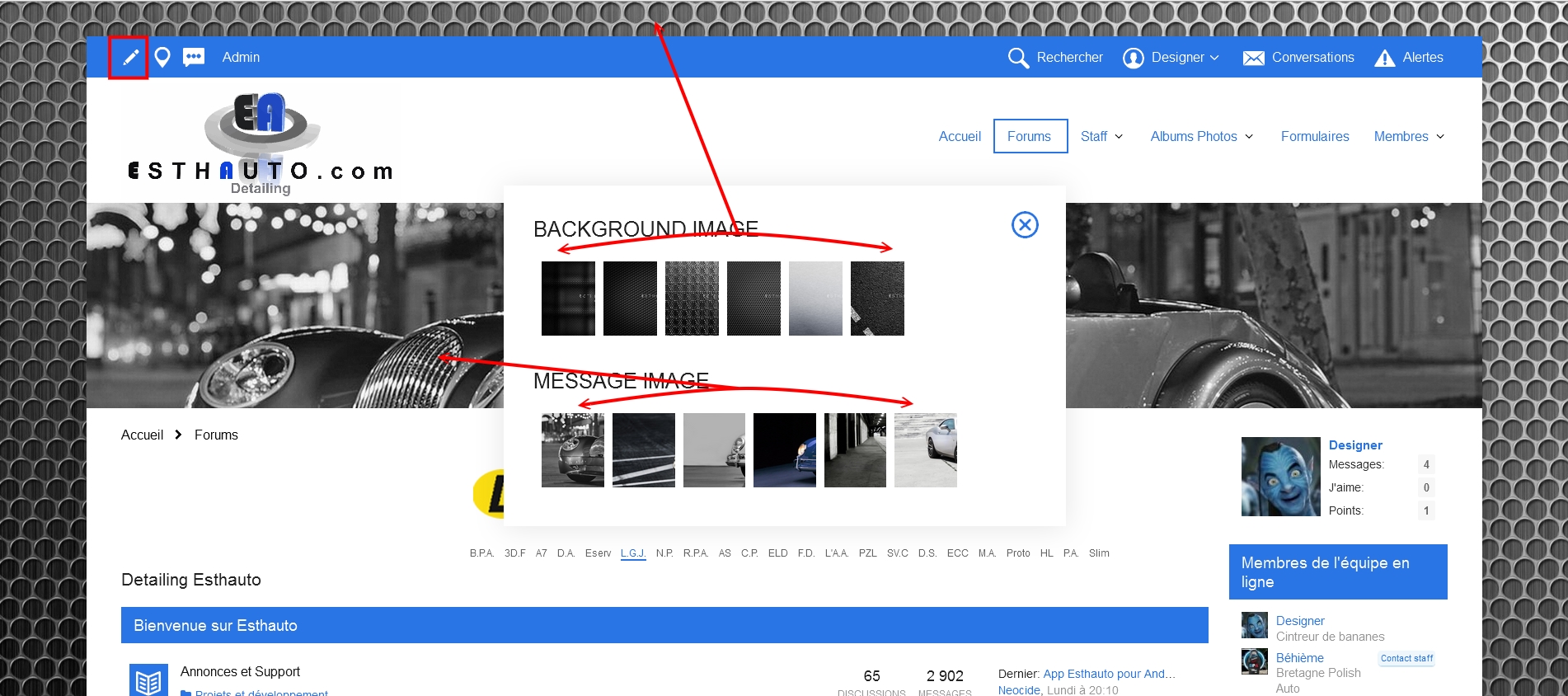This screenshot has height=696, width=1568.
Task: Click the Eserv sponsor link
Action: [598, 553]
